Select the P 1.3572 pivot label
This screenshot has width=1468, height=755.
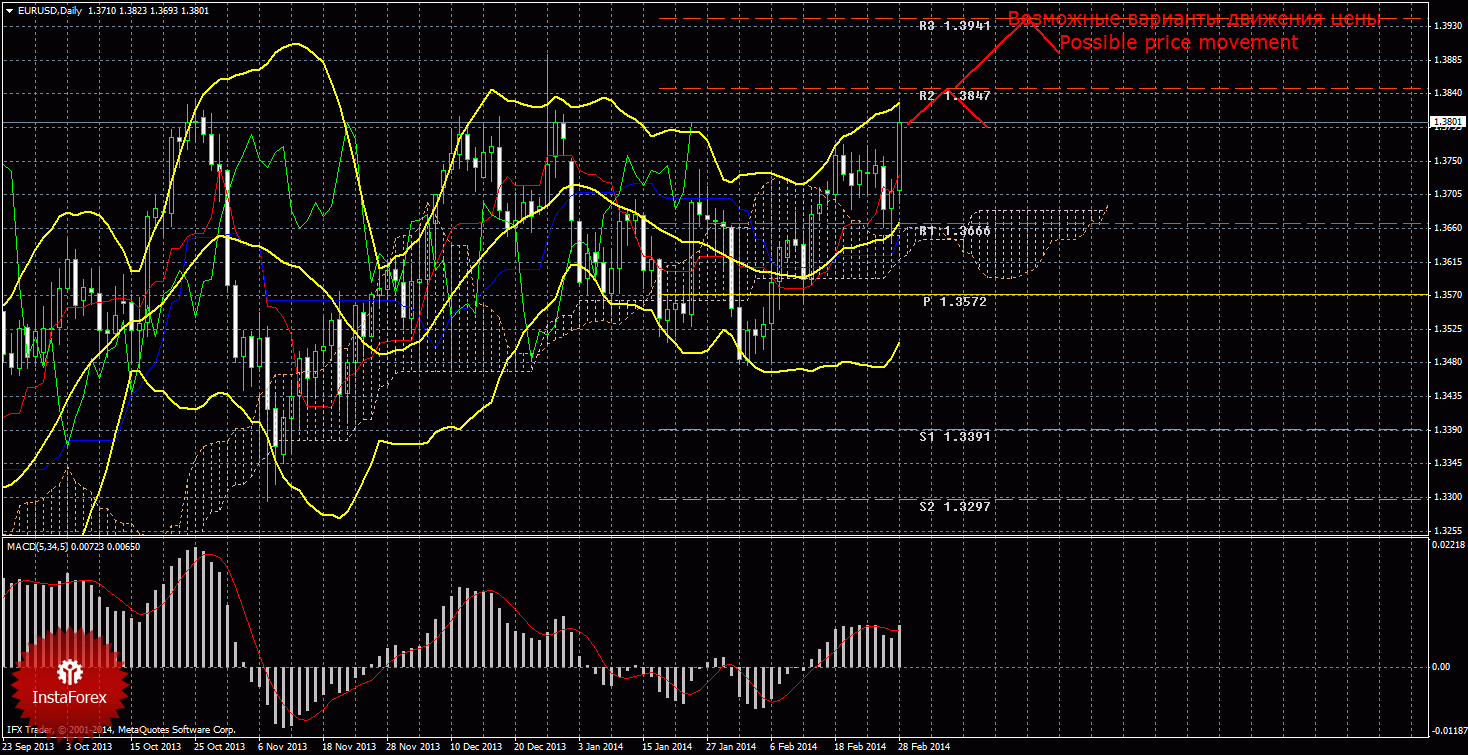point(955,301)
